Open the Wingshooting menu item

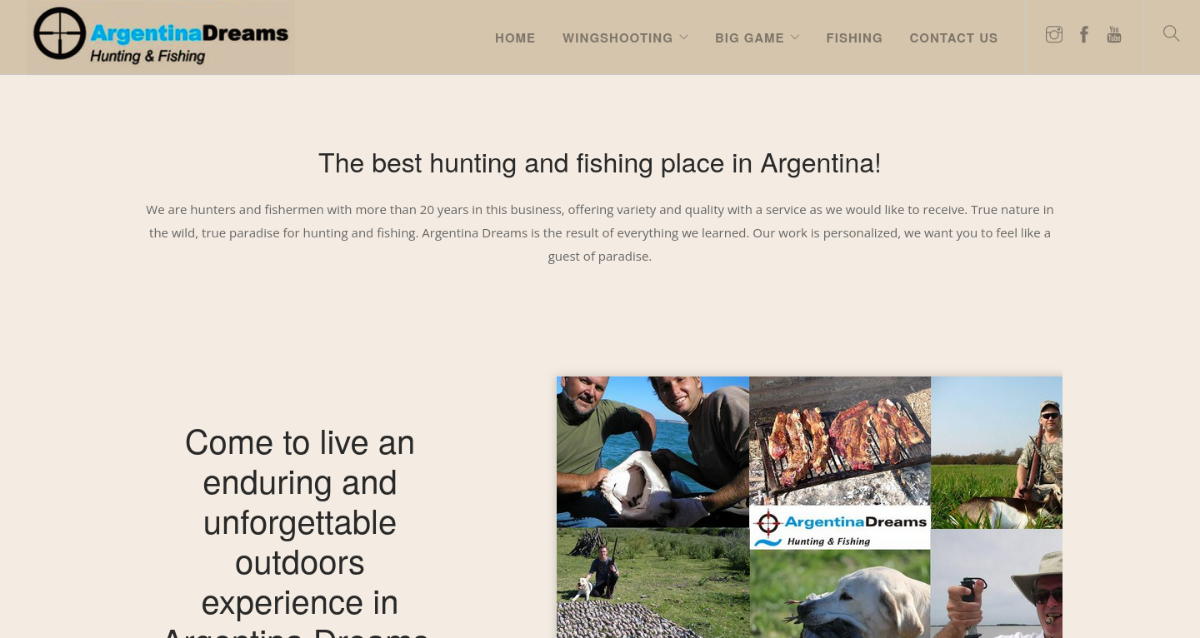coord(617,38)
